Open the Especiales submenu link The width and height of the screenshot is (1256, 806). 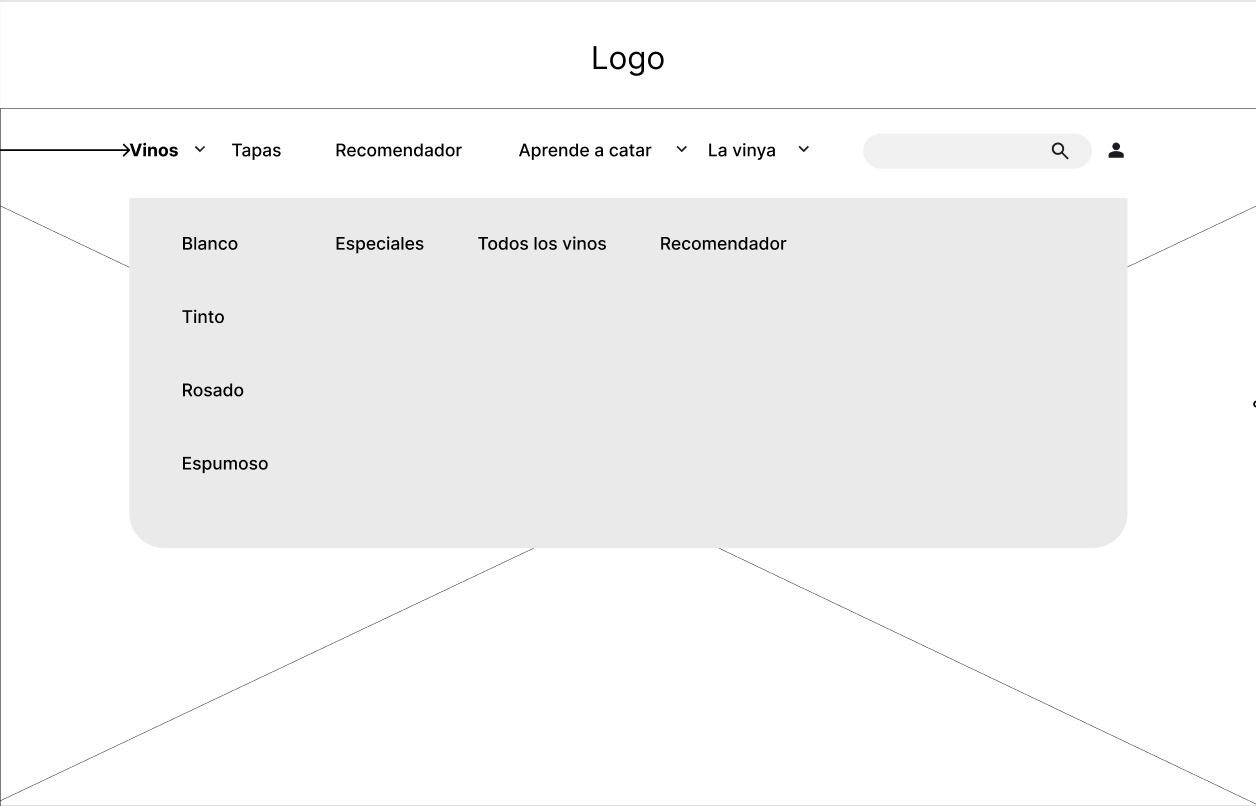click(379, 244)
